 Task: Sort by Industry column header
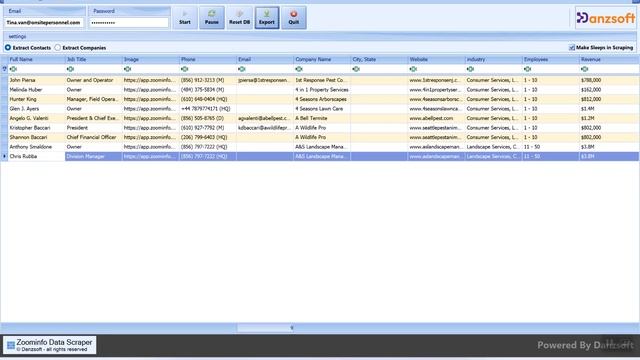(493, 60)
